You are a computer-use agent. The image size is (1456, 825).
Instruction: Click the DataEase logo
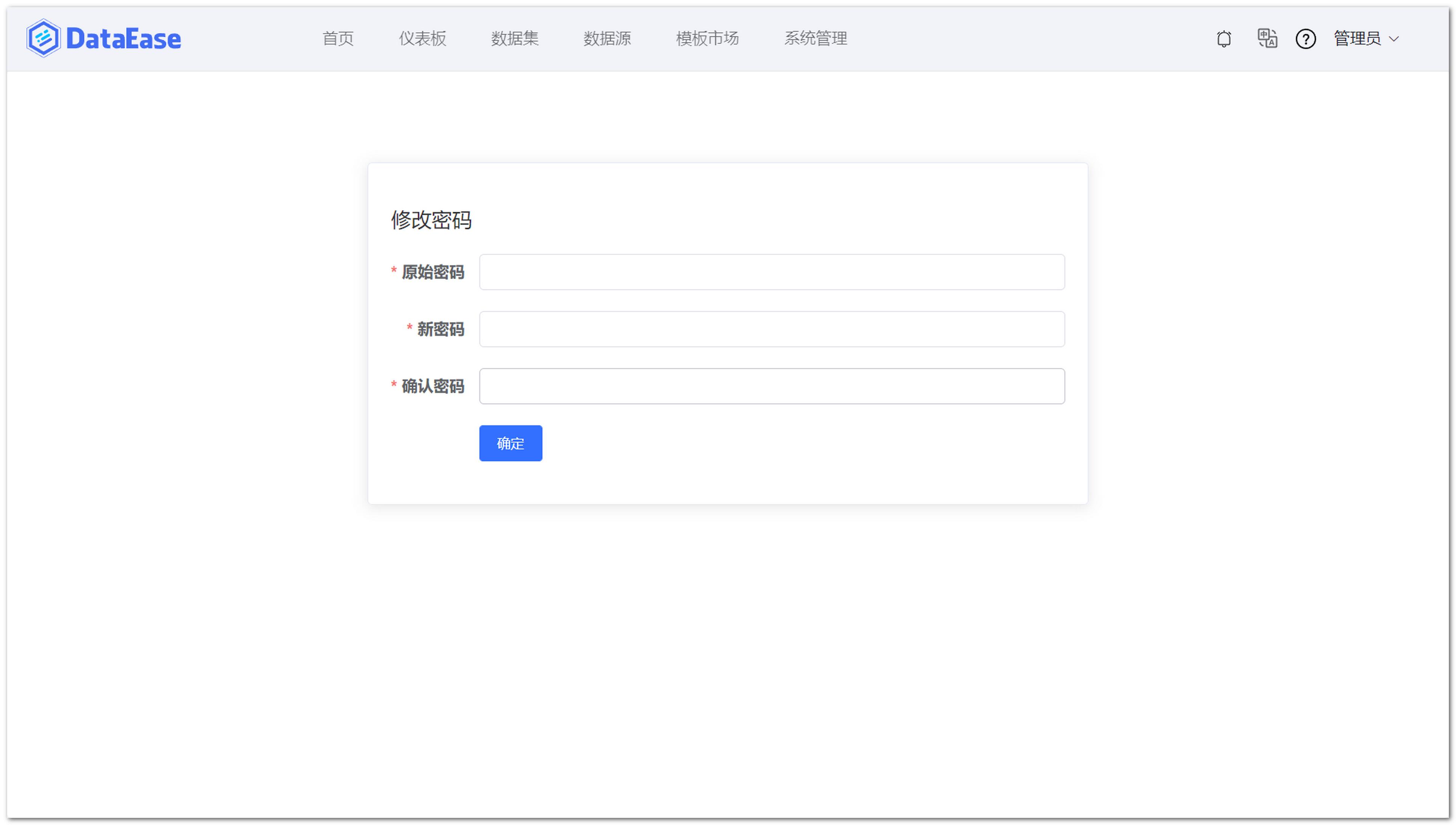coord(104,38)
